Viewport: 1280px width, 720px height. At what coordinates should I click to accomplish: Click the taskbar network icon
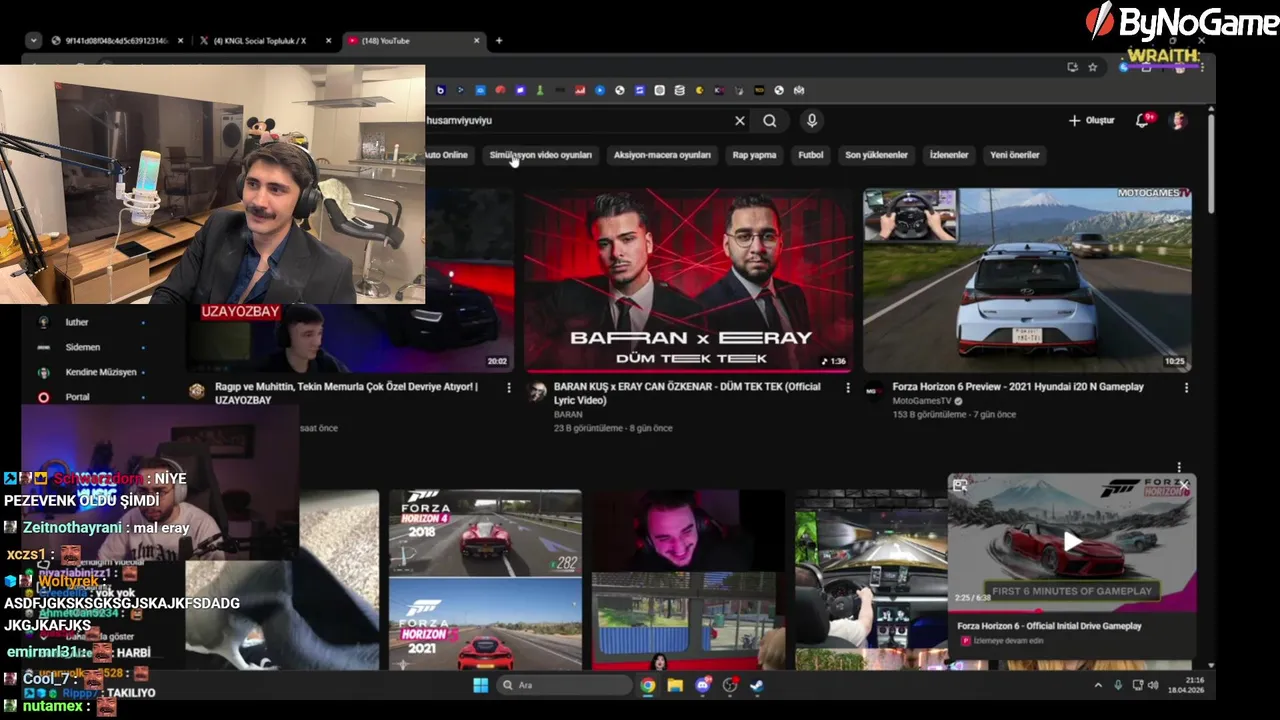coord(1138,685)
